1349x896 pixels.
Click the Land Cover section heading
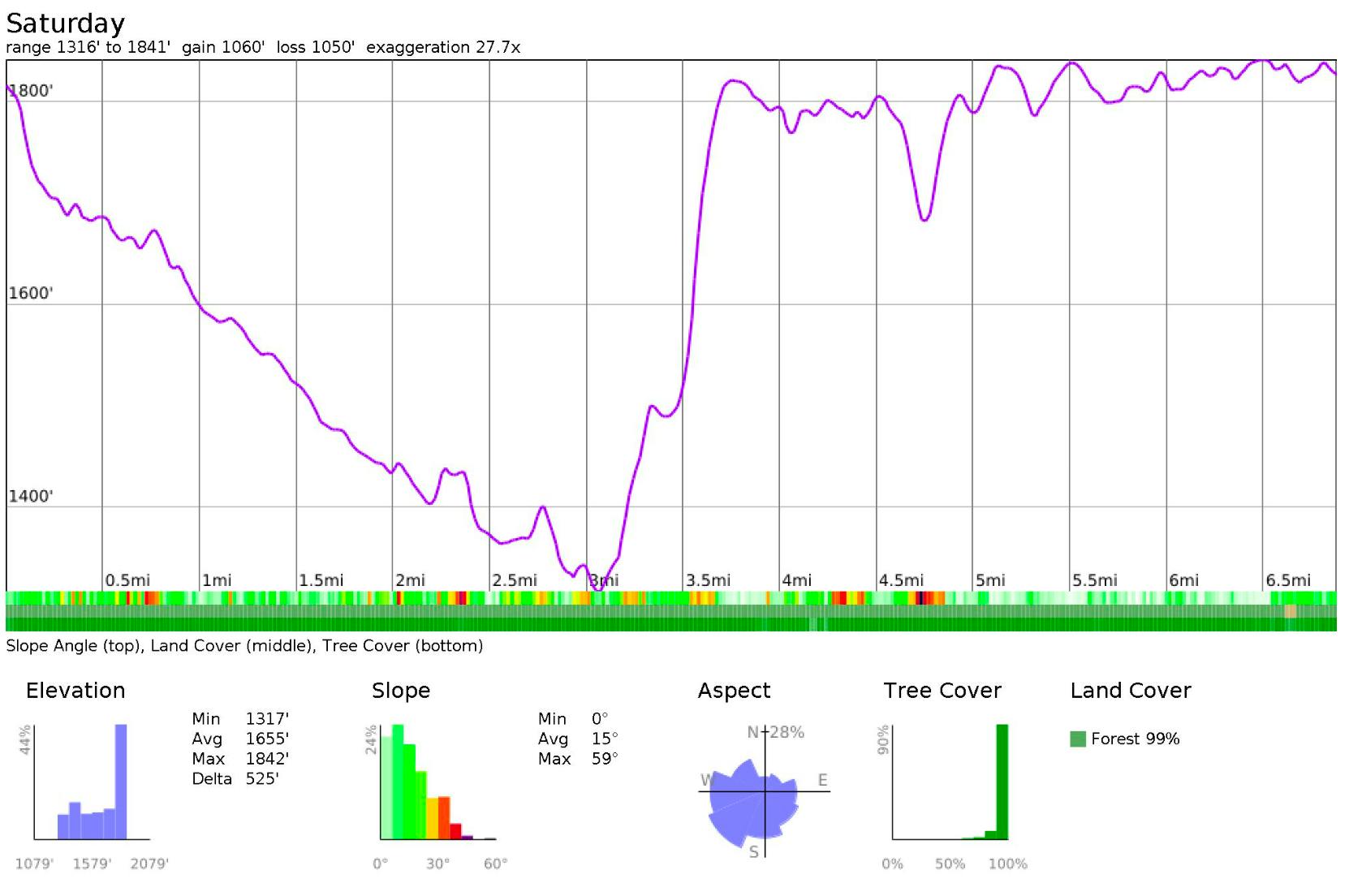tap(1131, 691)
